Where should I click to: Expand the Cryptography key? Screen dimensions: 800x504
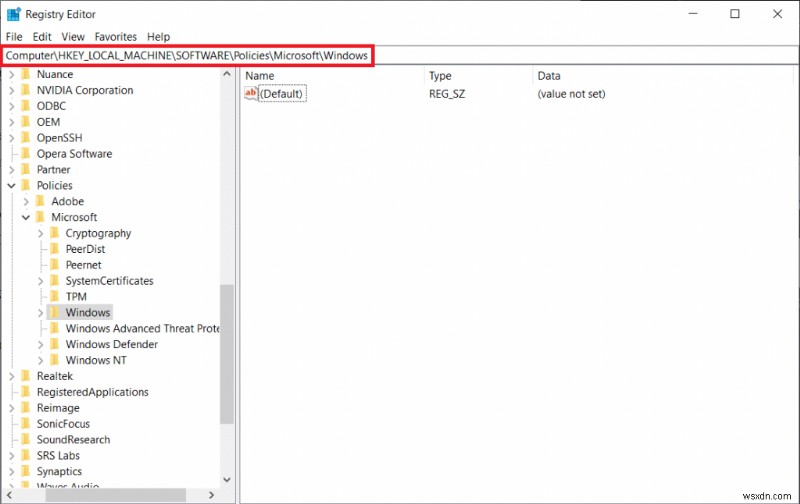(x=40, y=233)
